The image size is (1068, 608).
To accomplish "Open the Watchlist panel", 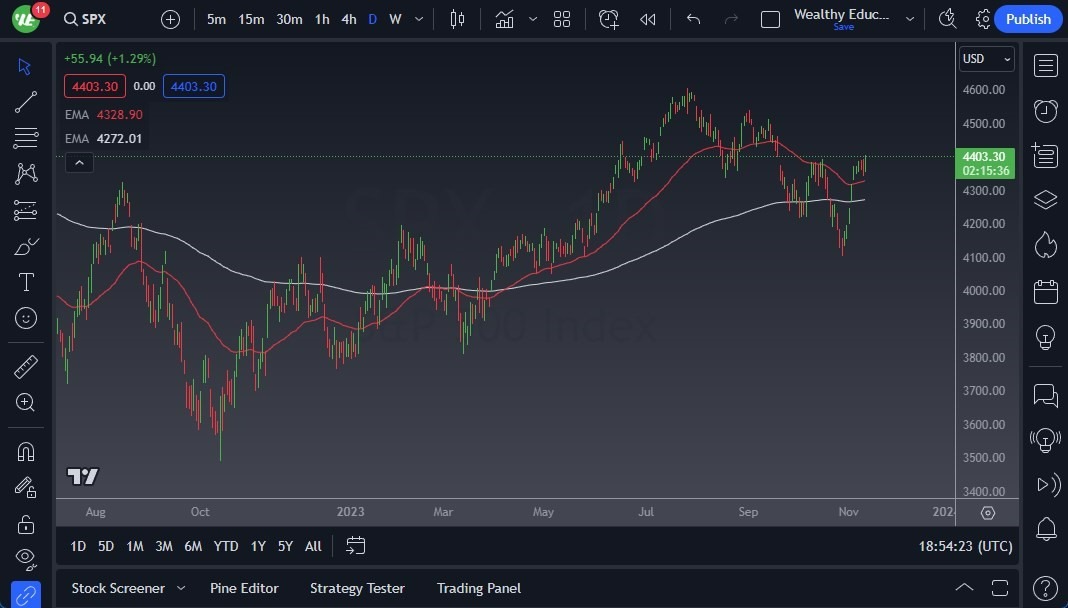I will 1045,65.
